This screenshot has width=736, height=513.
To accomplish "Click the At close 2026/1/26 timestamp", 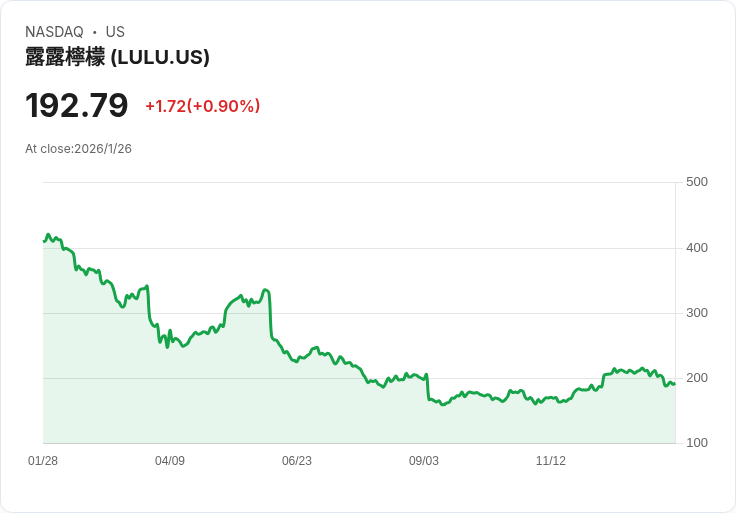I will pos(78,149).
